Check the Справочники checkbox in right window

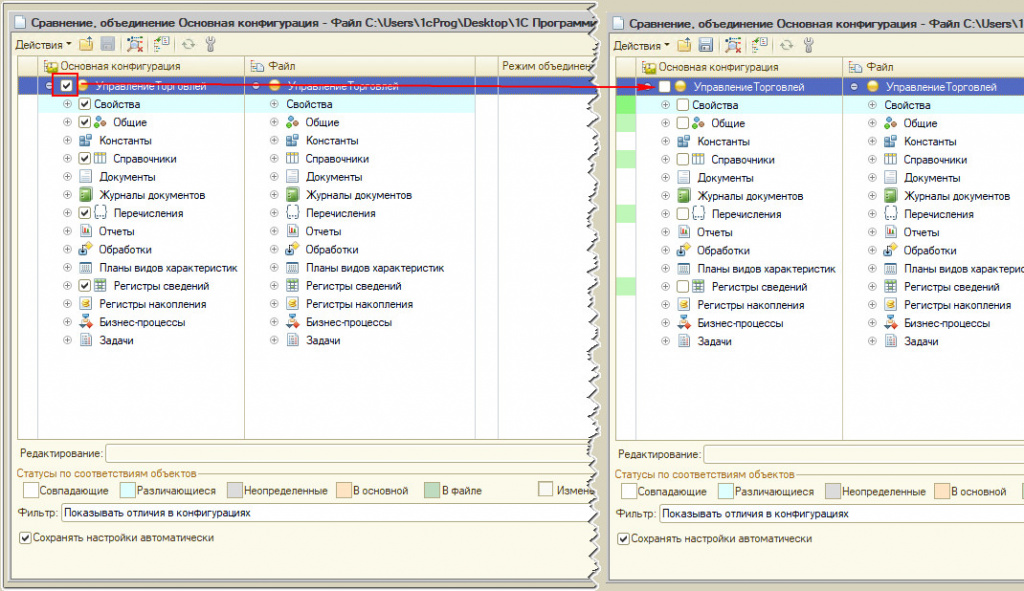(x=682, y=159)
